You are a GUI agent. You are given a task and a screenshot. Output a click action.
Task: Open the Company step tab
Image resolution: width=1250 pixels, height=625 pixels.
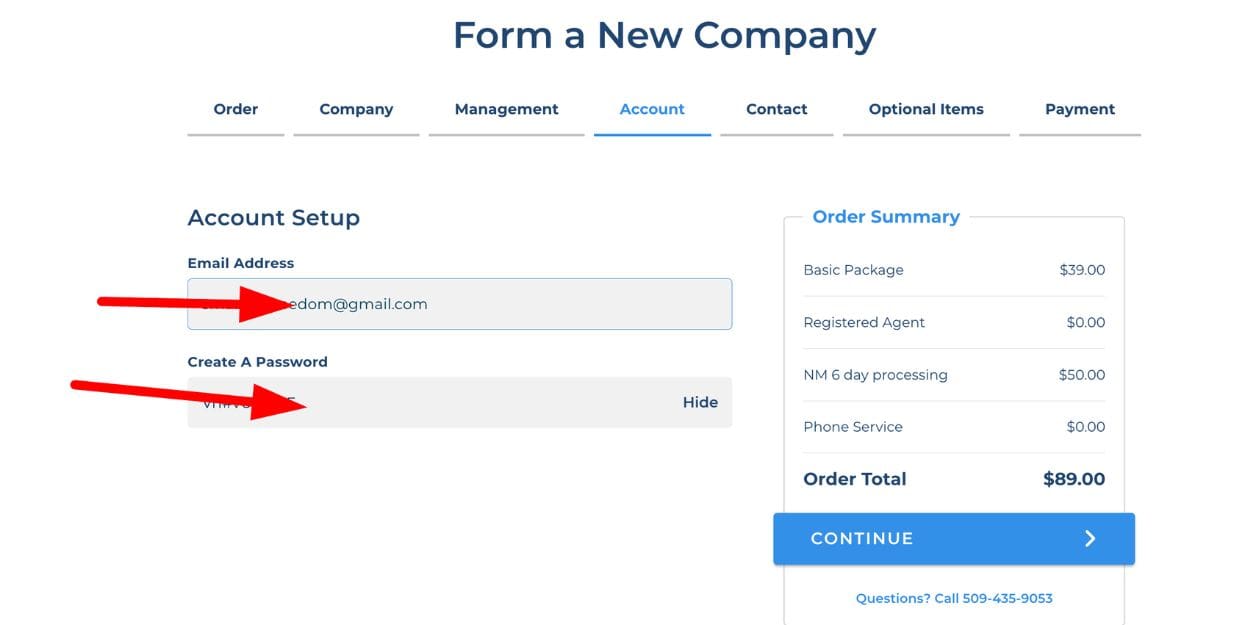[x=356, y=110]
